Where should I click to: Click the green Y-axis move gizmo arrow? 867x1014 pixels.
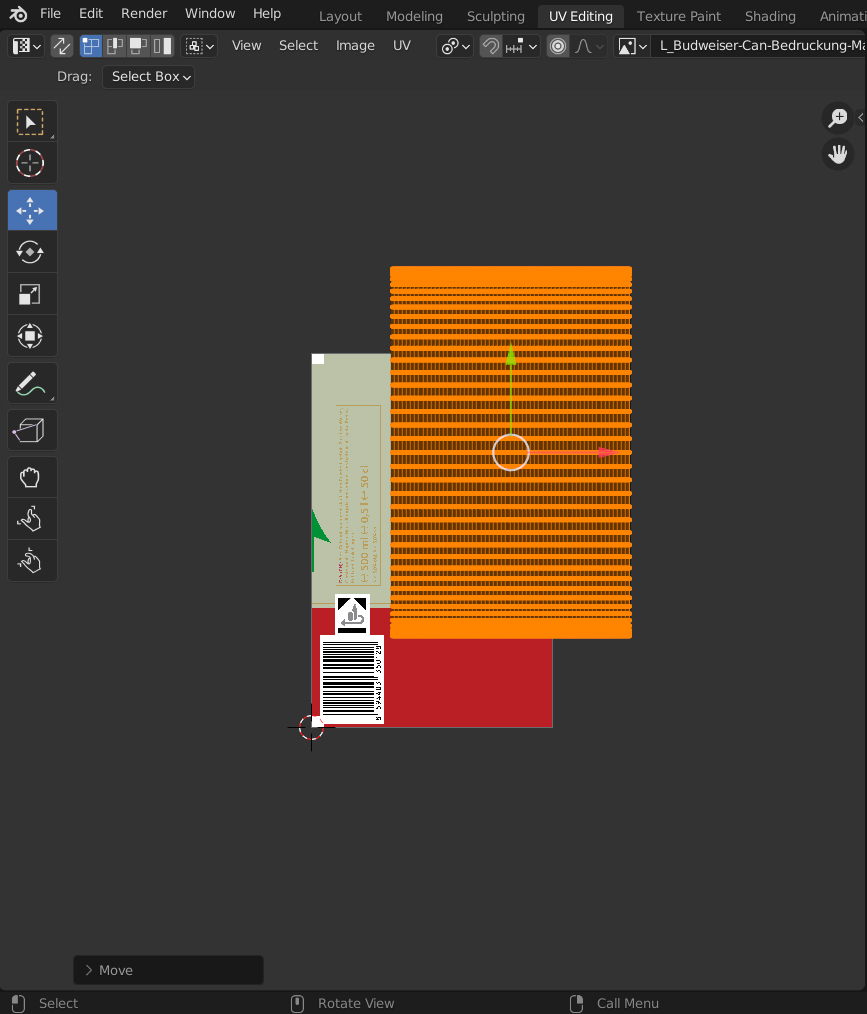pos(511,356)
